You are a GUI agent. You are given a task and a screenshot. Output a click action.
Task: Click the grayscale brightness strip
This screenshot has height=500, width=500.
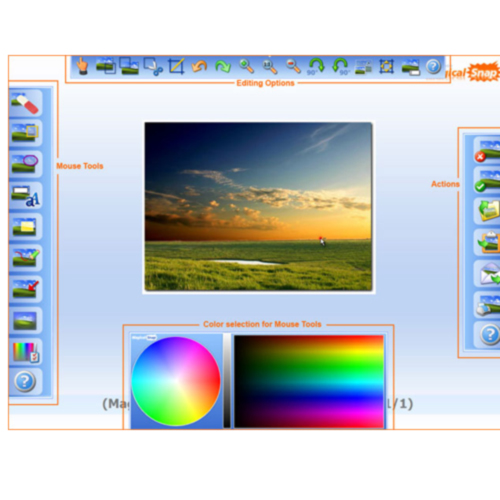227,381
